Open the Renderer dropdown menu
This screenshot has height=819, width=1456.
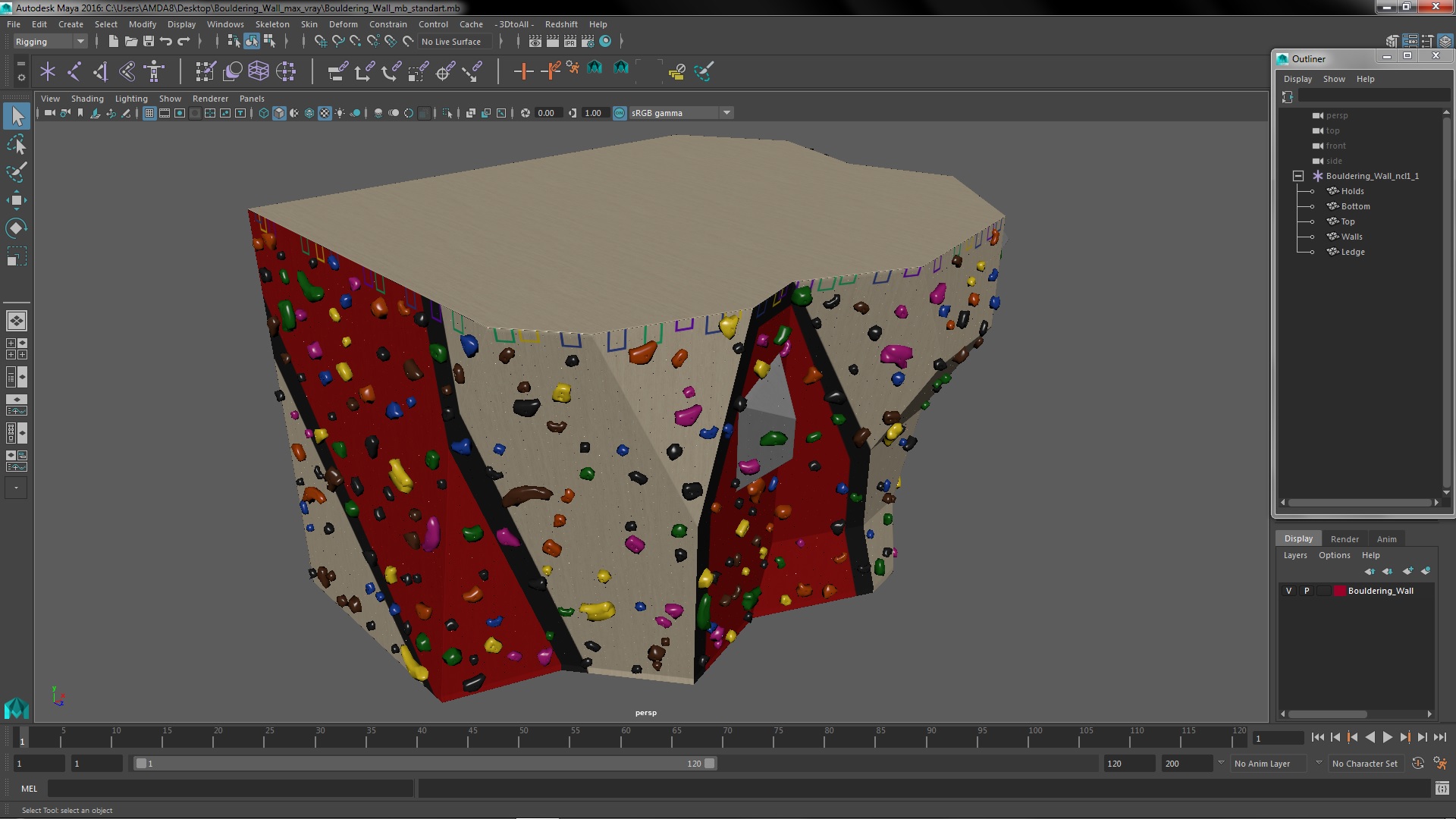coord(209,98)
